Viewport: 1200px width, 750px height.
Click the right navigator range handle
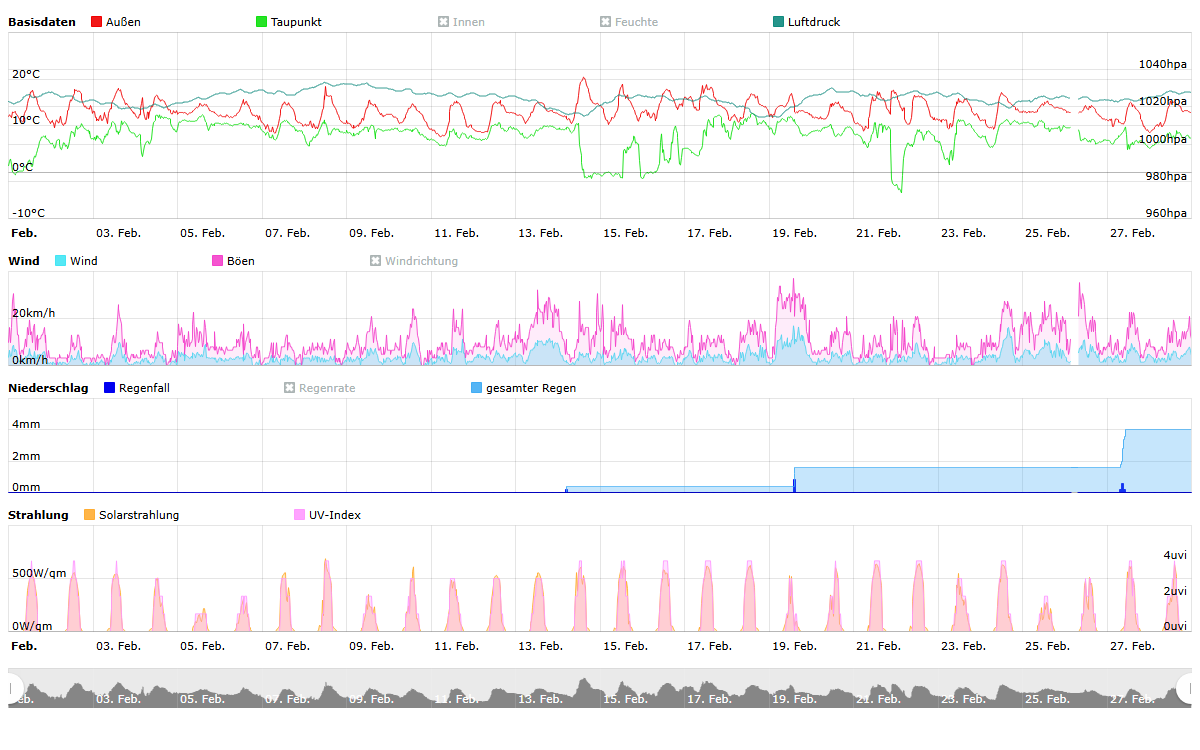(x=1186, y=688)
